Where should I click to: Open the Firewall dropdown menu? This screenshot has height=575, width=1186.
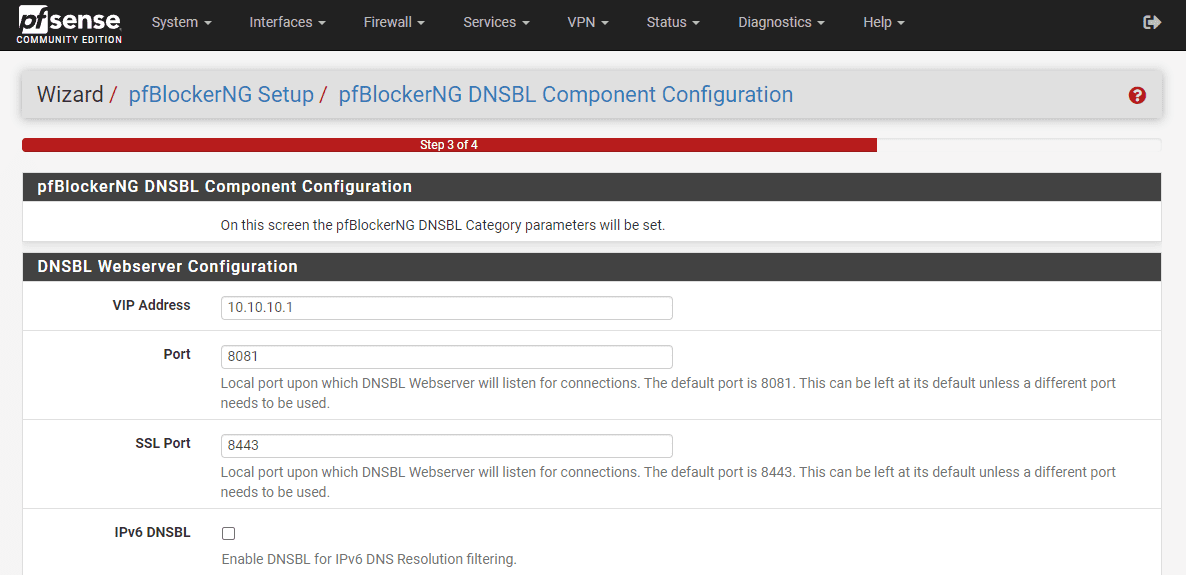(393, 22)
